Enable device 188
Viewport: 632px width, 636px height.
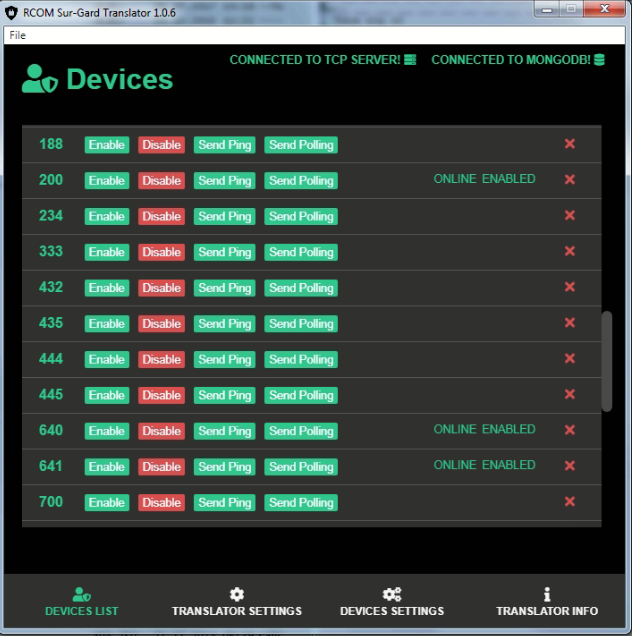107,145
